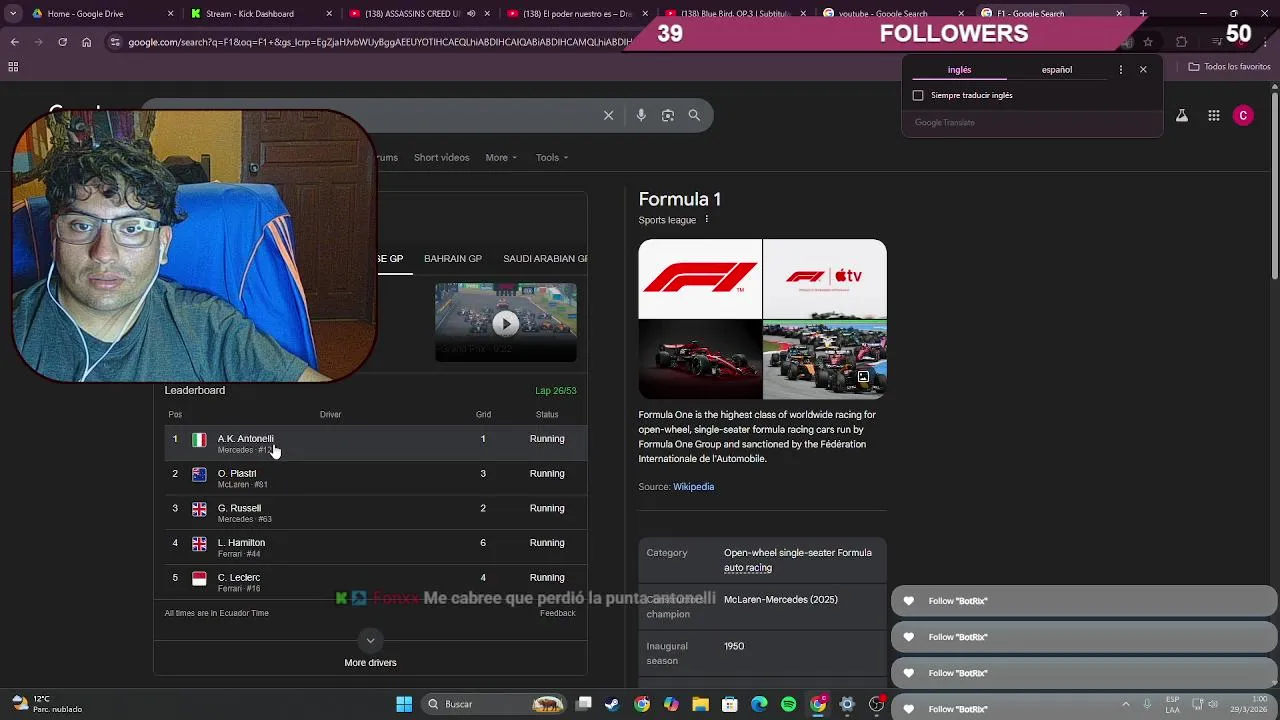Open the Tools dropdown
This screenshot has width=1280, height=720.
[551, 157]
